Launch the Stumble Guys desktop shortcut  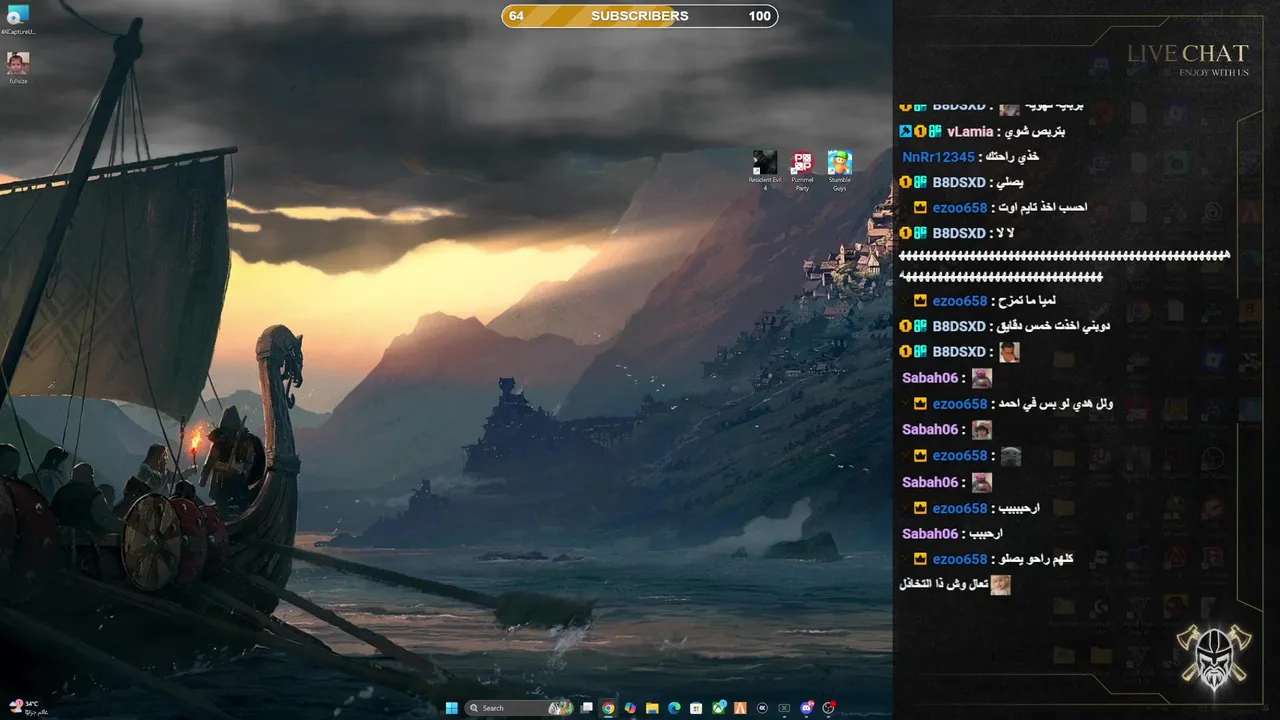(839, 170)
